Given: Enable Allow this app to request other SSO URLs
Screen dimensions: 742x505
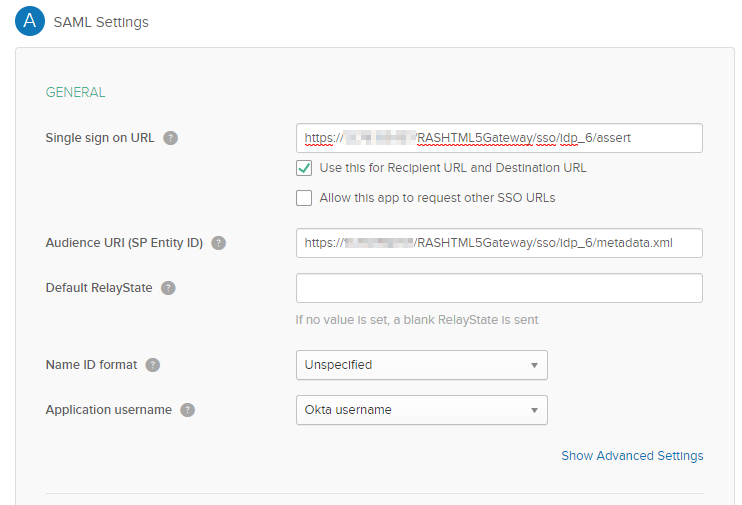Looking at the screenshot, I should [304, 198].
